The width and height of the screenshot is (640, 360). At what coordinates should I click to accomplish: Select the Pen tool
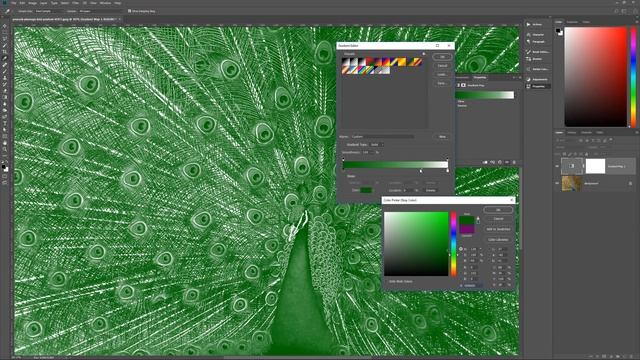pyautogui.click(x=4, y=117)
